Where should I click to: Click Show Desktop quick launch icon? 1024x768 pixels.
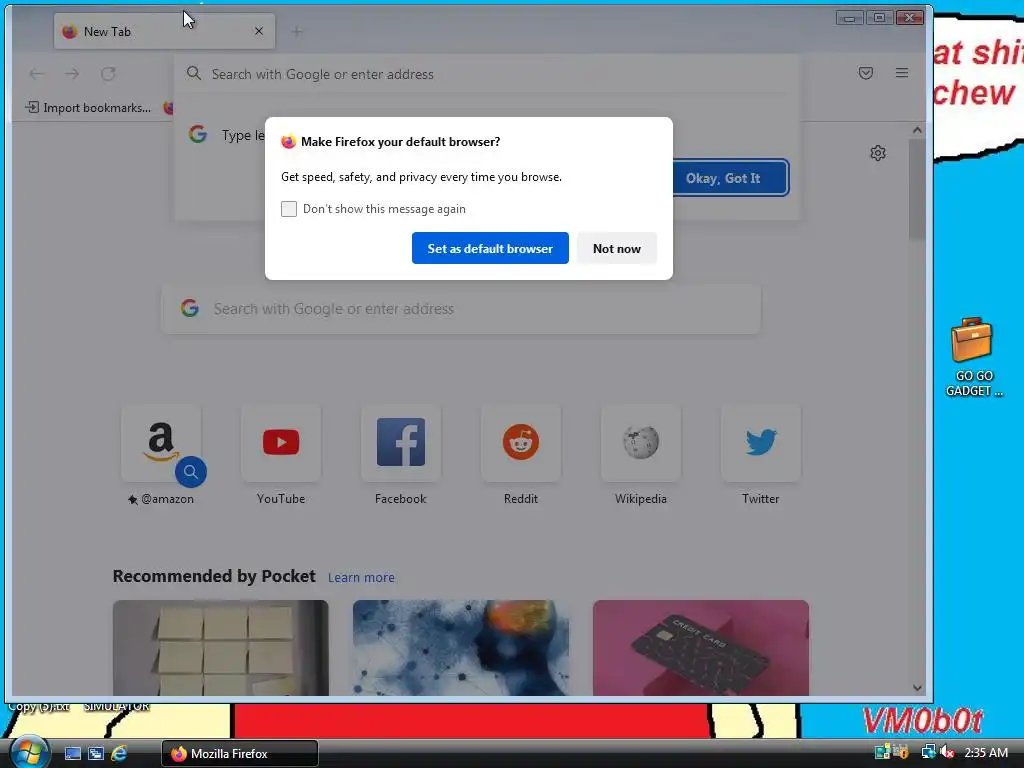pos(72,754)
